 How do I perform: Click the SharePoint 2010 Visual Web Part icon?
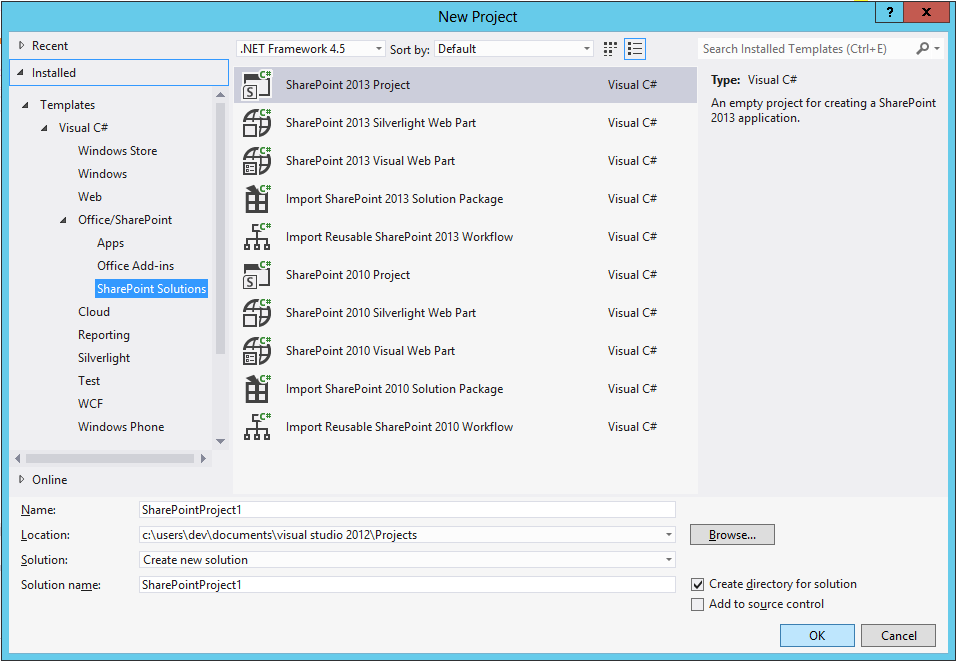[257, 351]
